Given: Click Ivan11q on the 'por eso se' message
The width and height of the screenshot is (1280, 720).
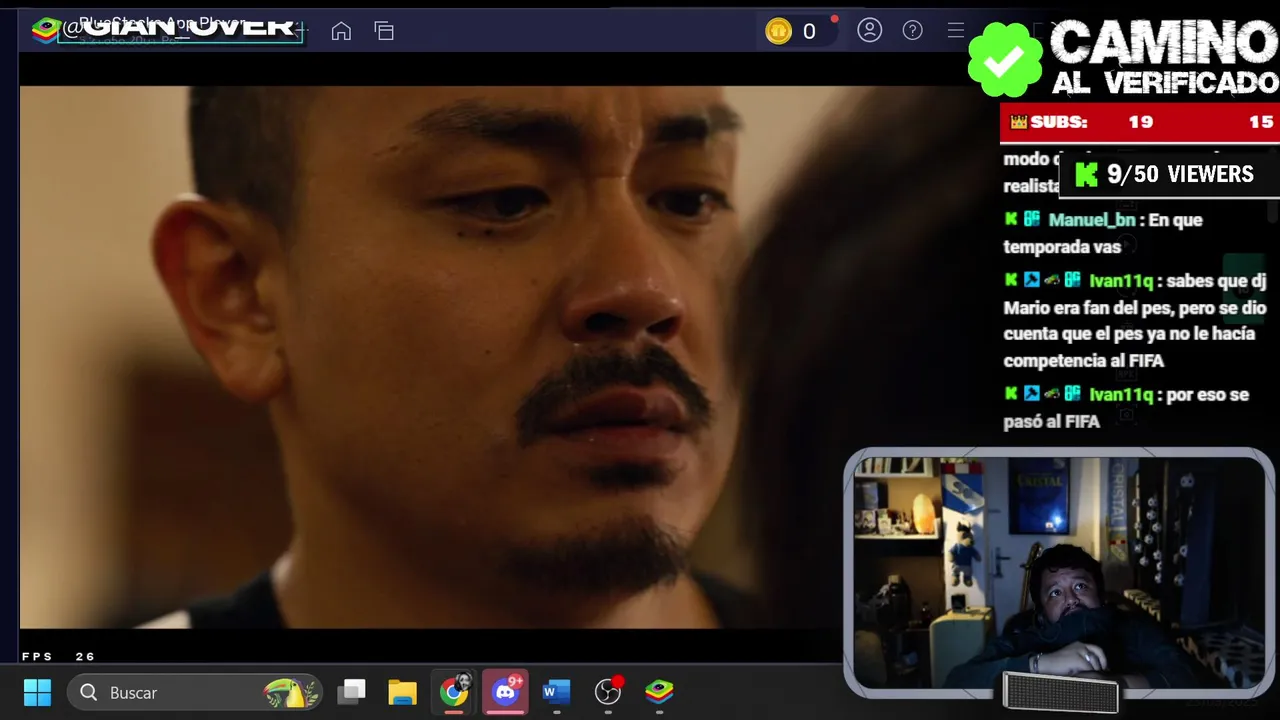Looking at the screenshot, I should click(1121, 395).
